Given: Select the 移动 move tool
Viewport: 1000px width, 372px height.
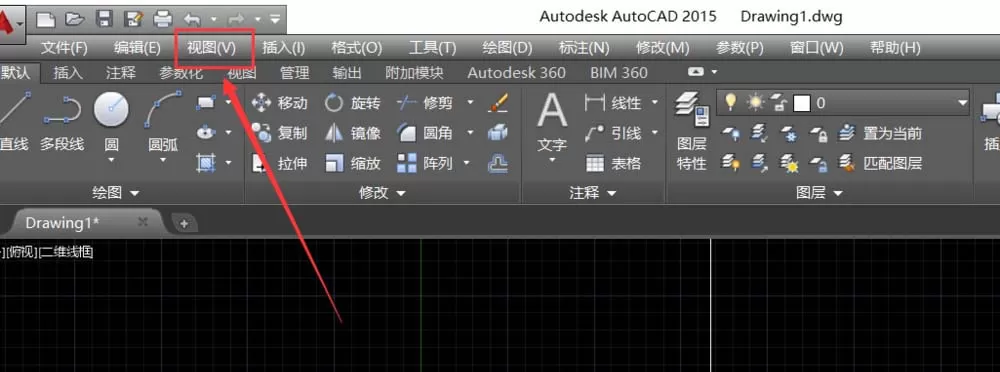Looking at the screenshot, I should [280, 103].
